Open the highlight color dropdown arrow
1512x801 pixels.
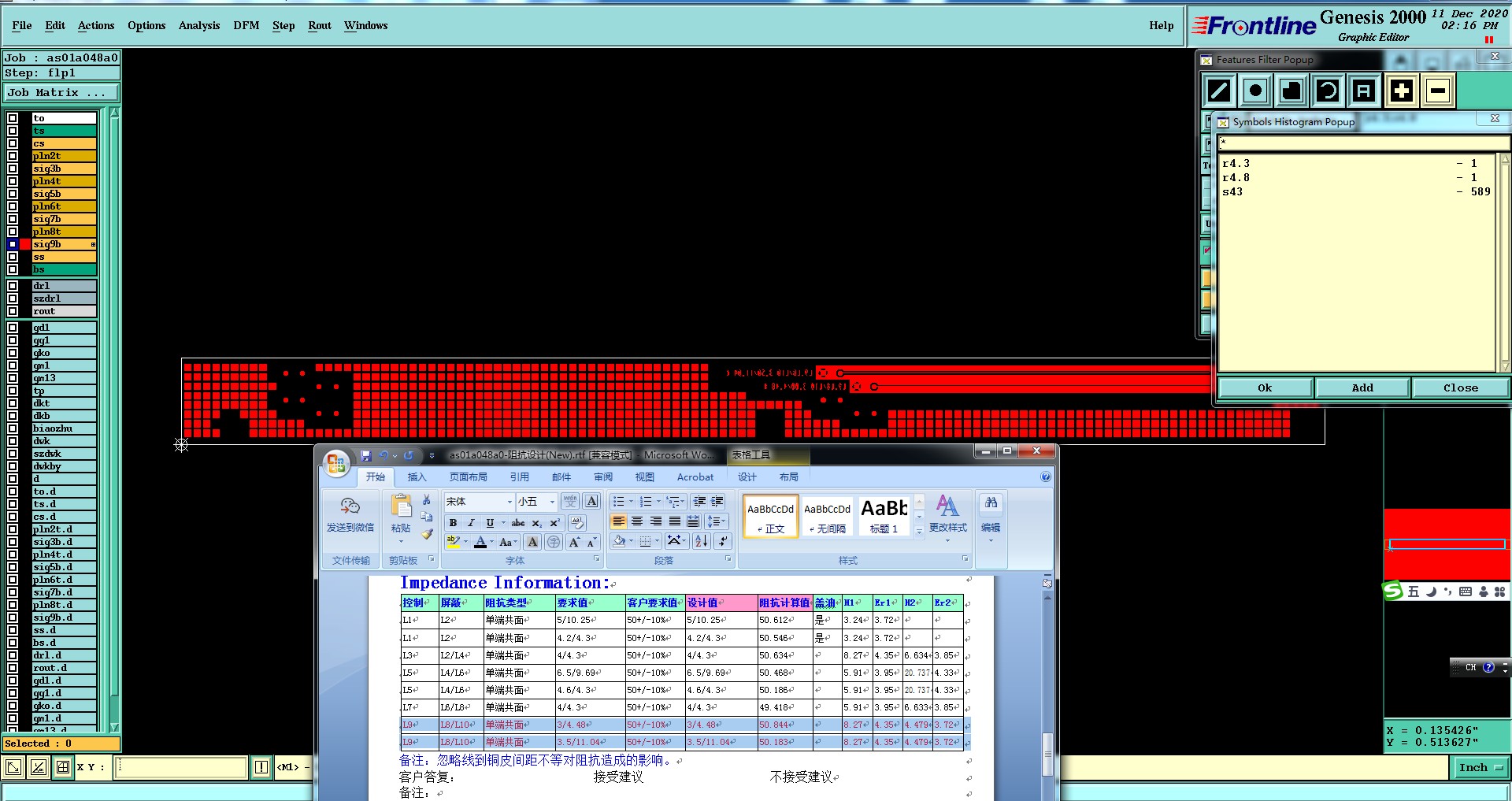pos(465,542)
